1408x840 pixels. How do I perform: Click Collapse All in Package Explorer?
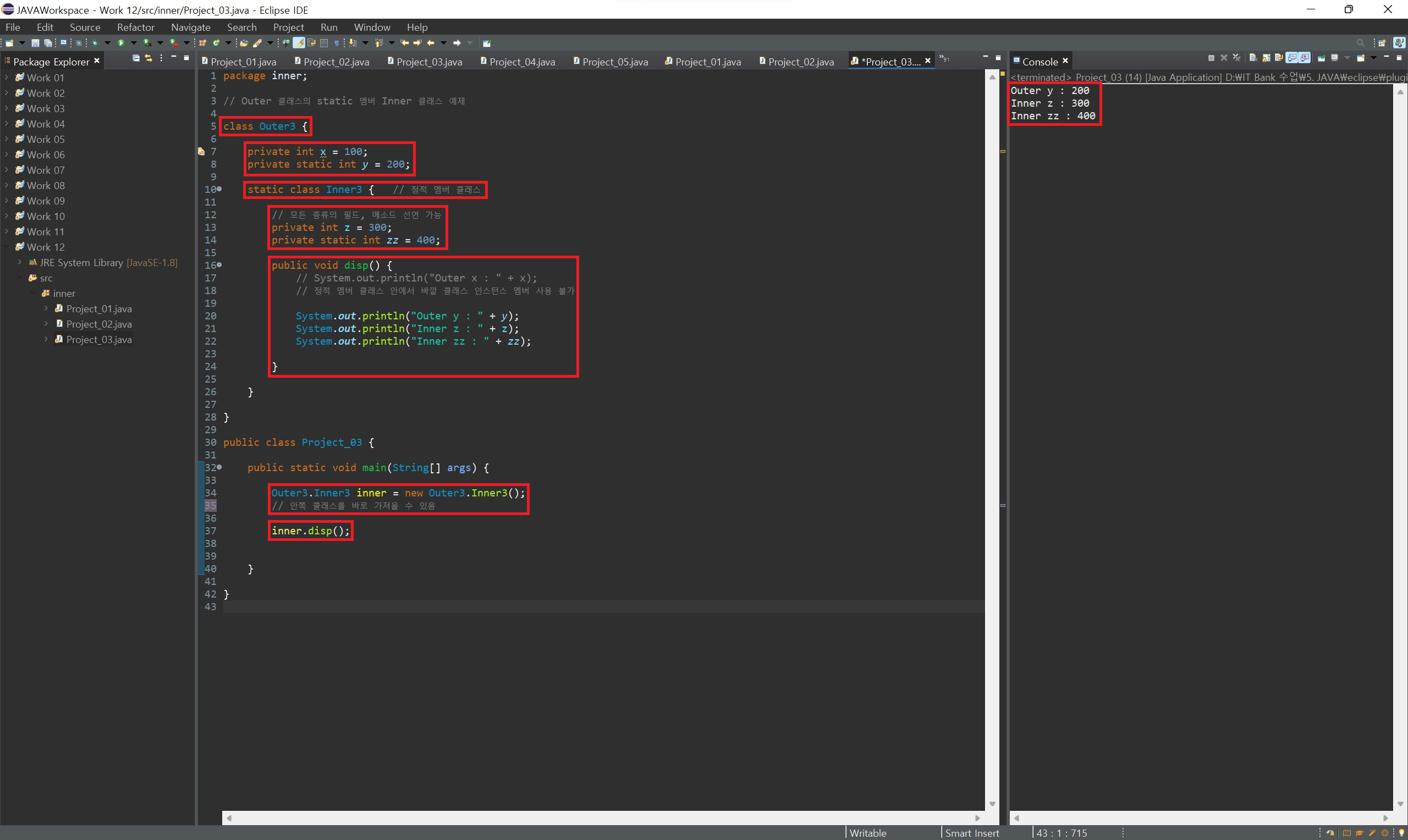(x=136, y=58)
